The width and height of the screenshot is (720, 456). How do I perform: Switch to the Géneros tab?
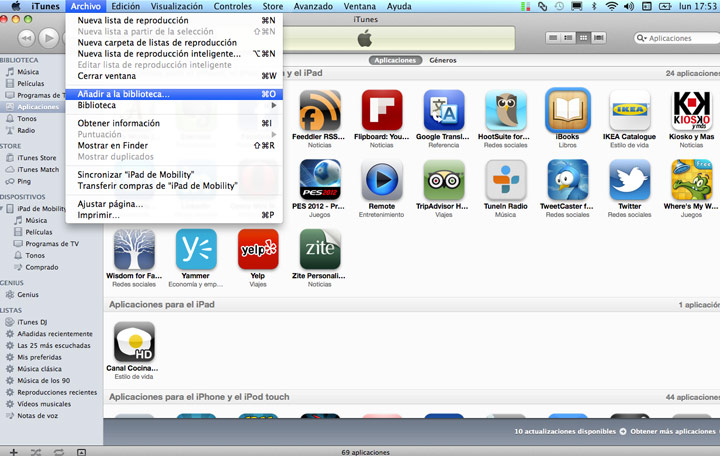coord(443,60)
